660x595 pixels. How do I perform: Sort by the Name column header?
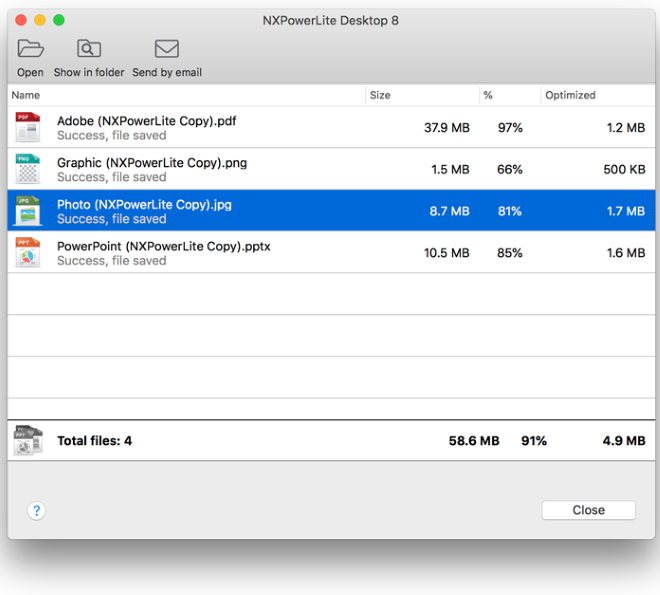point(26,95)
